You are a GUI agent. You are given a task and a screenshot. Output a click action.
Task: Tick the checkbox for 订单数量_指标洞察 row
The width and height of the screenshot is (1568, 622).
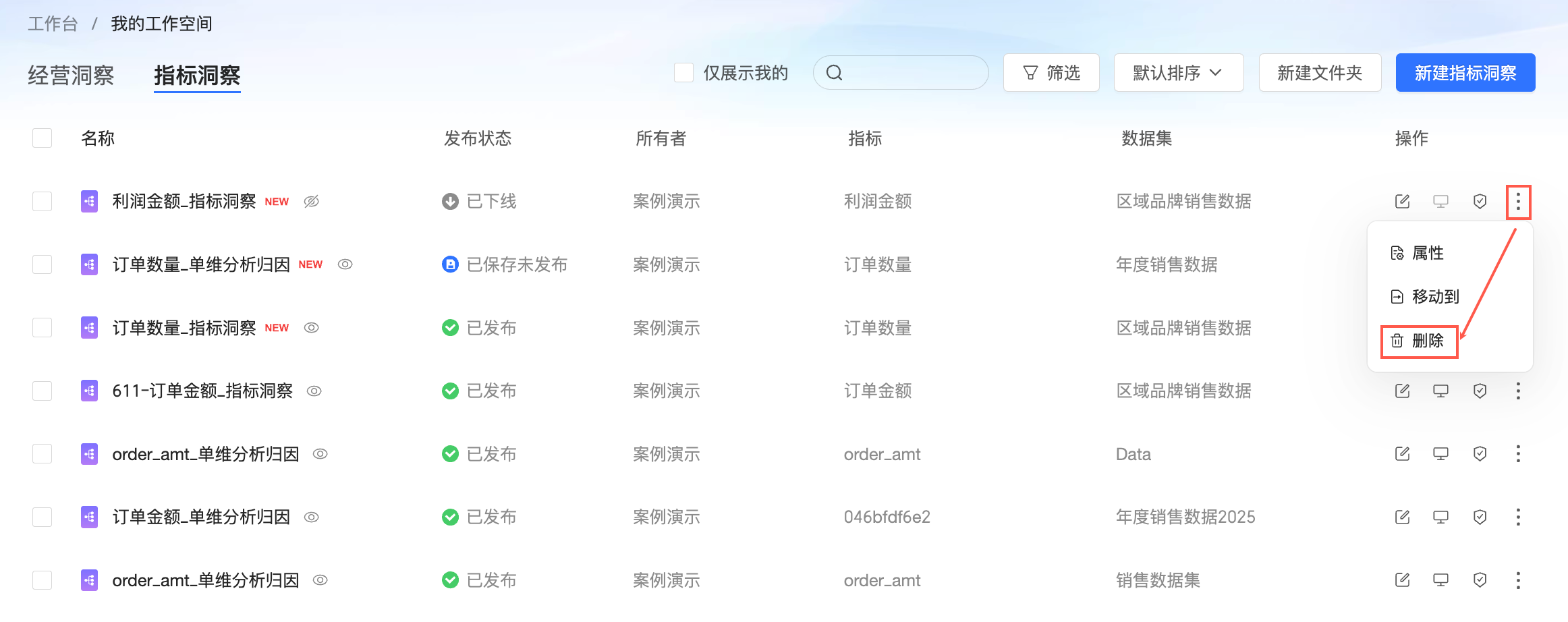[42, 328]
